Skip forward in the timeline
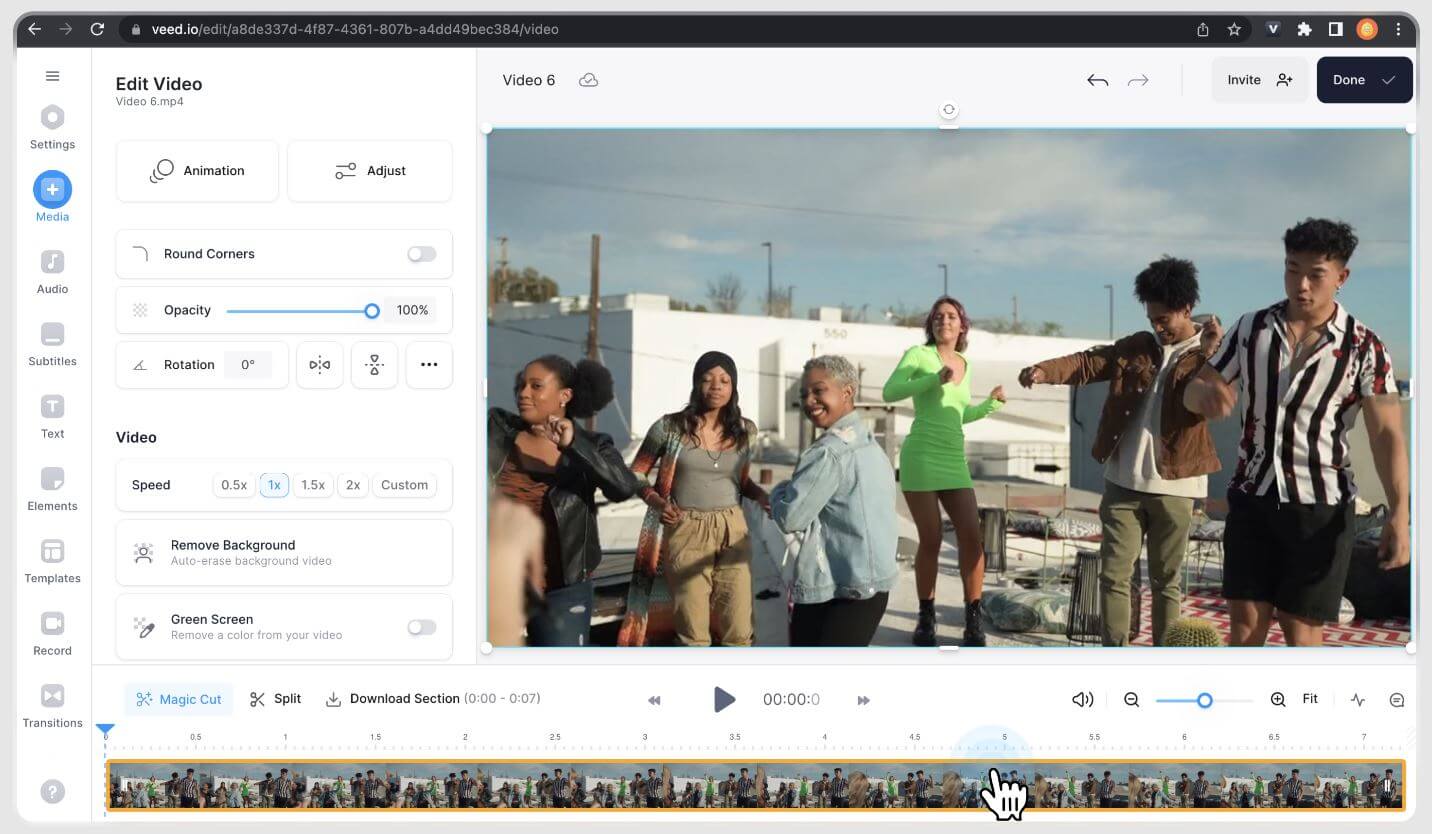1432x834 pixels. 864,700
